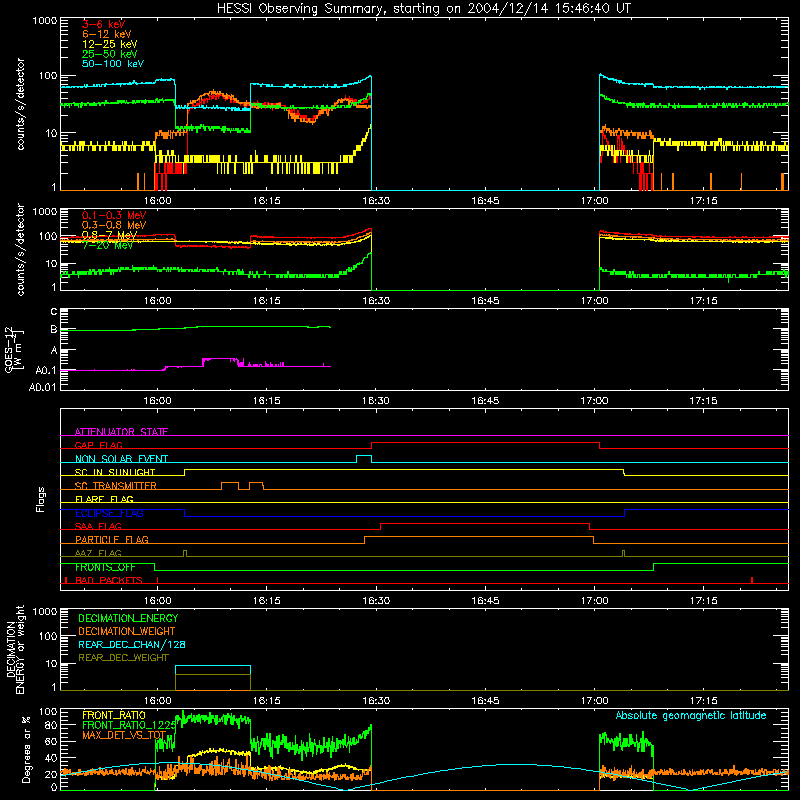Click the 16:30 time label under the top panel
This screenshot has height=800, width=800.
[376, 201]
